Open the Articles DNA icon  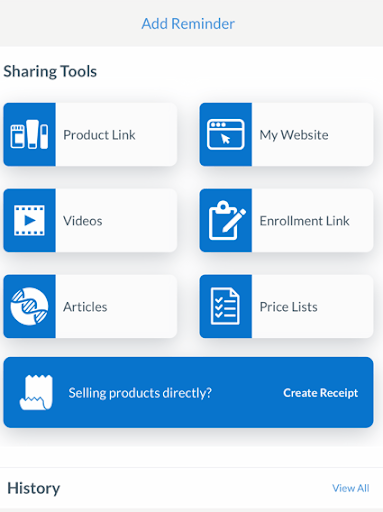29,306
